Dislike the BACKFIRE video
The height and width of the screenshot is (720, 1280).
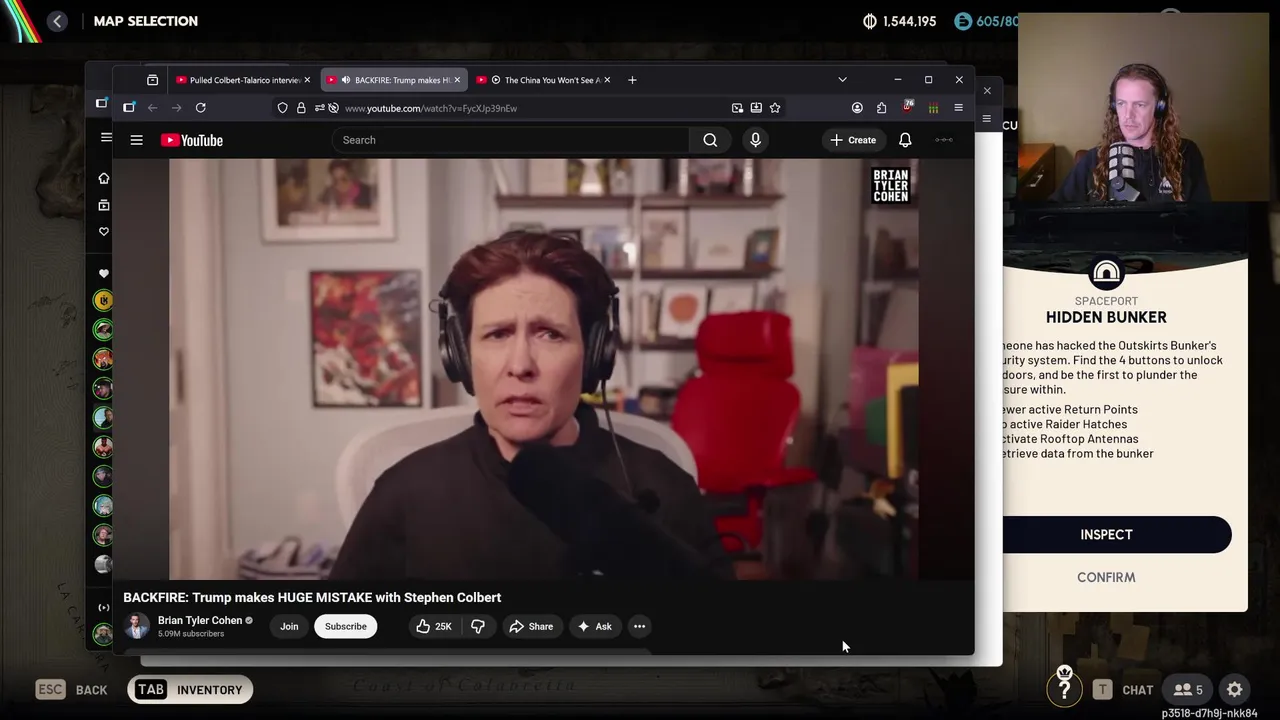click(478, 626)
